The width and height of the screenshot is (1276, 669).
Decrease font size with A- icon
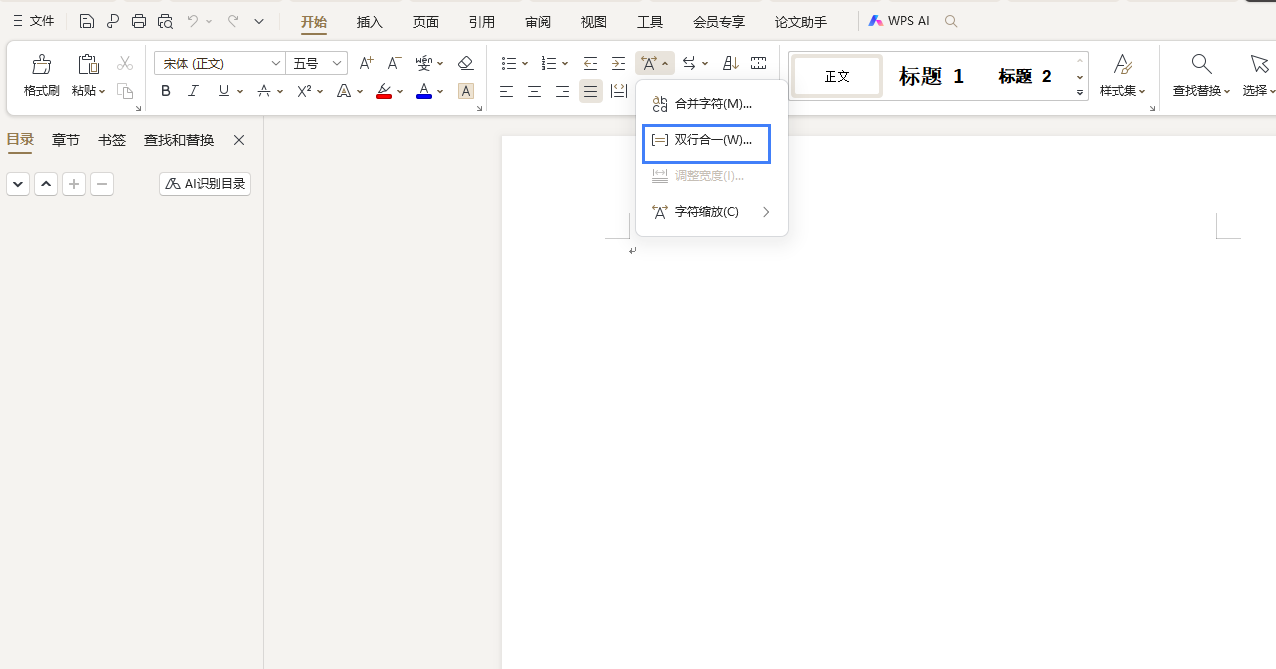pos(395,63)
